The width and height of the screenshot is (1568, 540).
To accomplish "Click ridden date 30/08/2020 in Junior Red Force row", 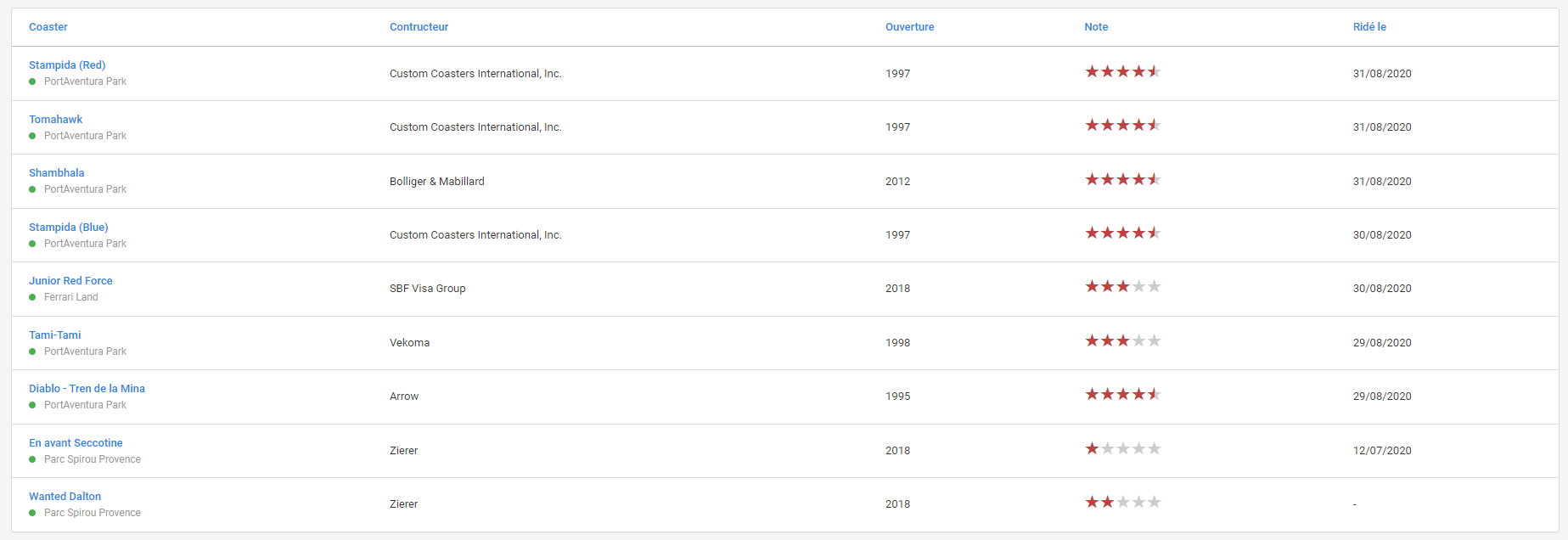I will point(1382,289).
